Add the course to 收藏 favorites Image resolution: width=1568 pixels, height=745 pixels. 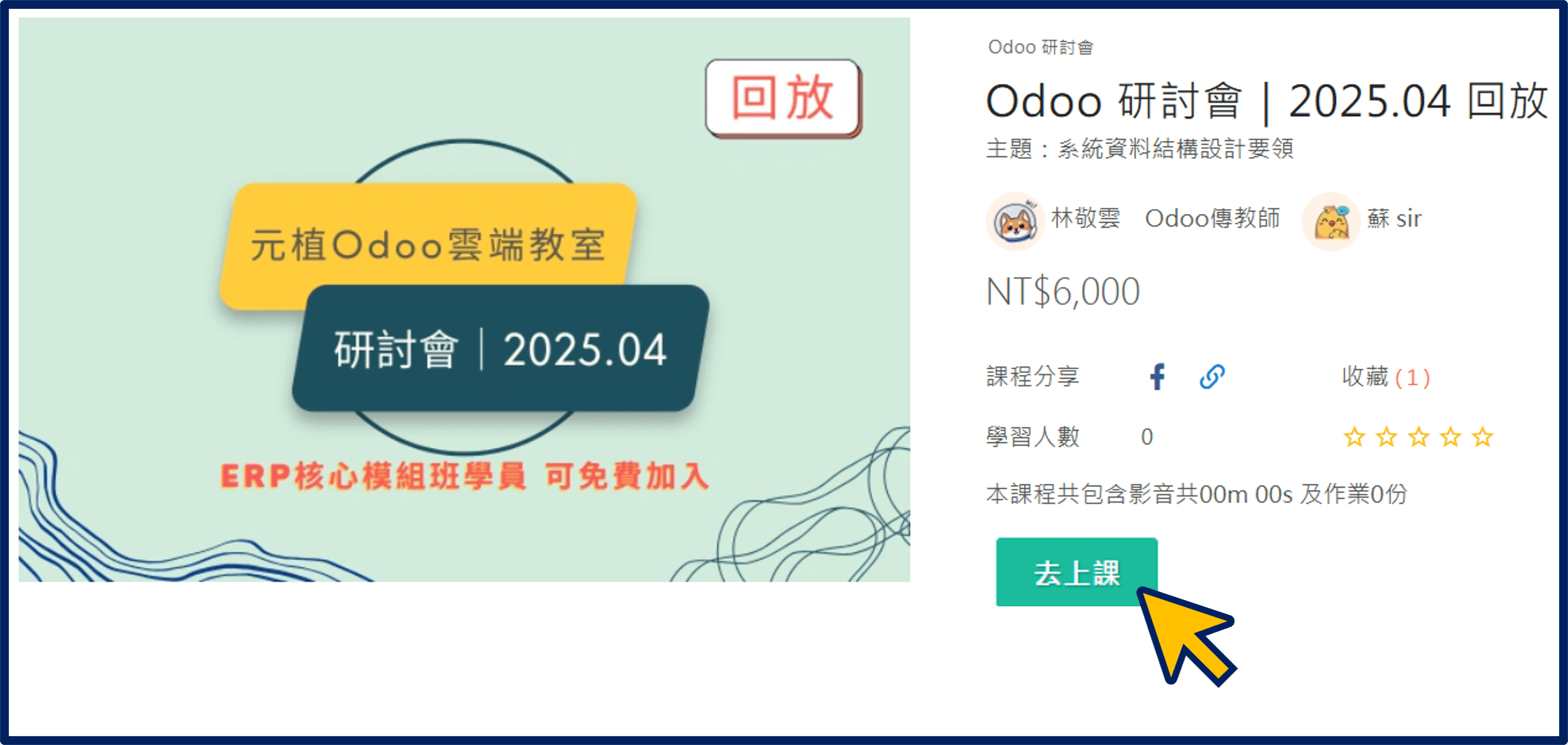pos(1365,377)
